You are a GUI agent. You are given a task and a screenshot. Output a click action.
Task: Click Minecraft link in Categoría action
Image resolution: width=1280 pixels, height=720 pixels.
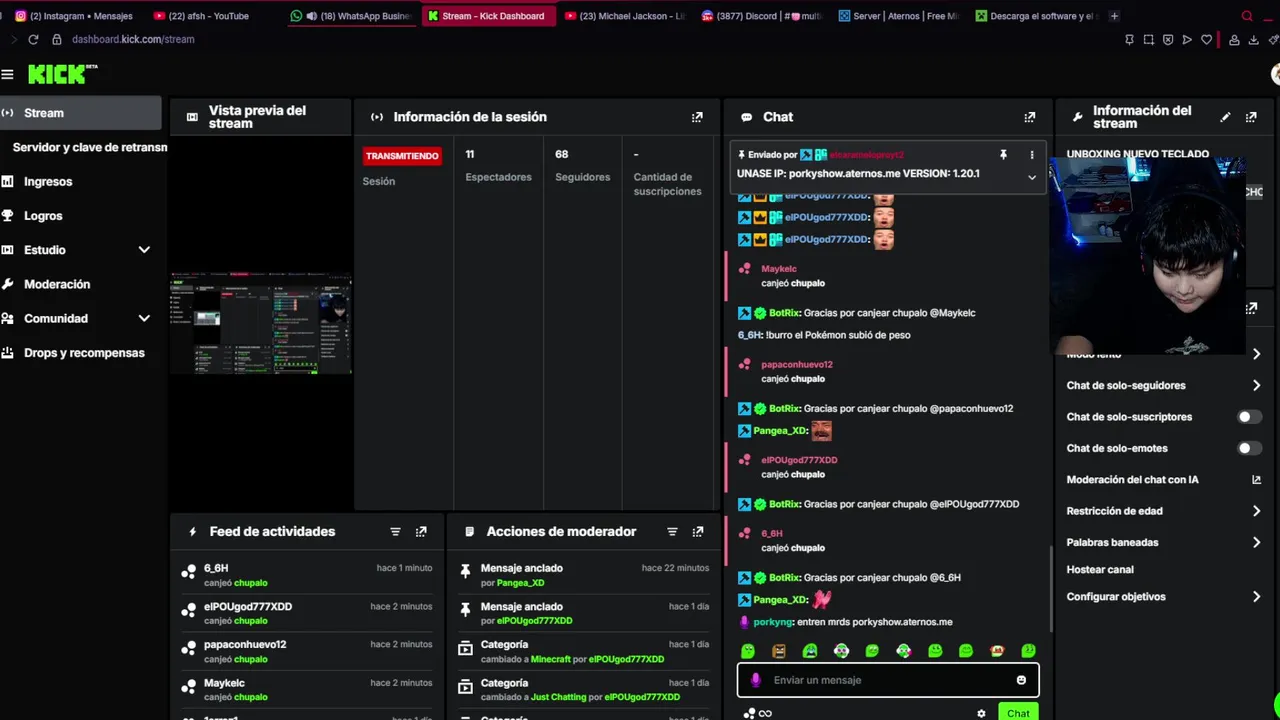click(550, 659)
